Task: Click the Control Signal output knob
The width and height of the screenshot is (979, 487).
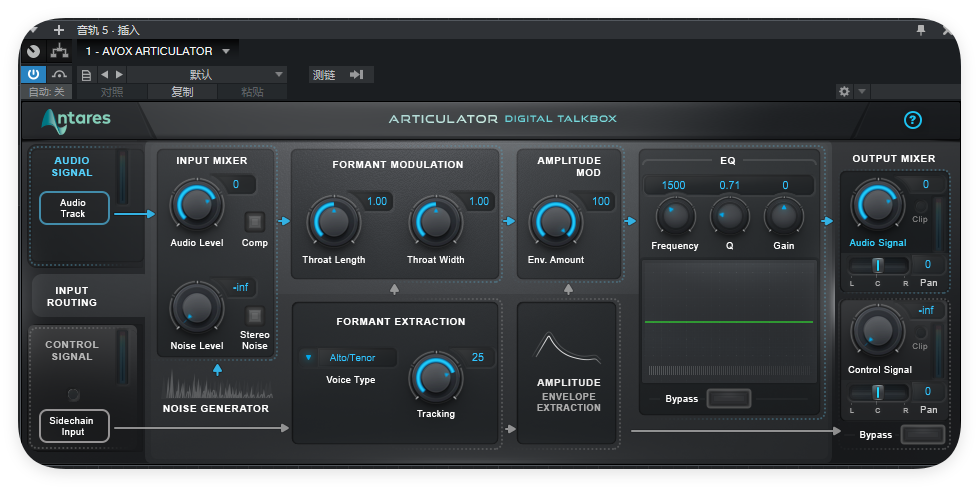Action: point(878,330)
